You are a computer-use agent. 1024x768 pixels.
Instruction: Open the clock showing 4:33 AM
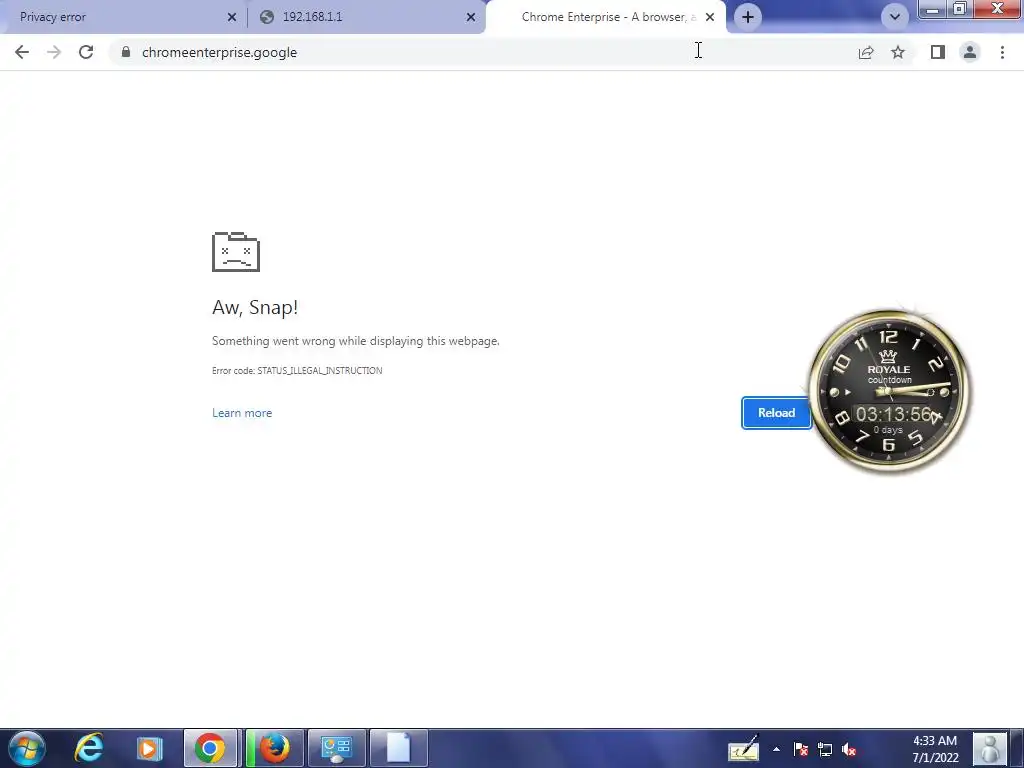point(935,749)
